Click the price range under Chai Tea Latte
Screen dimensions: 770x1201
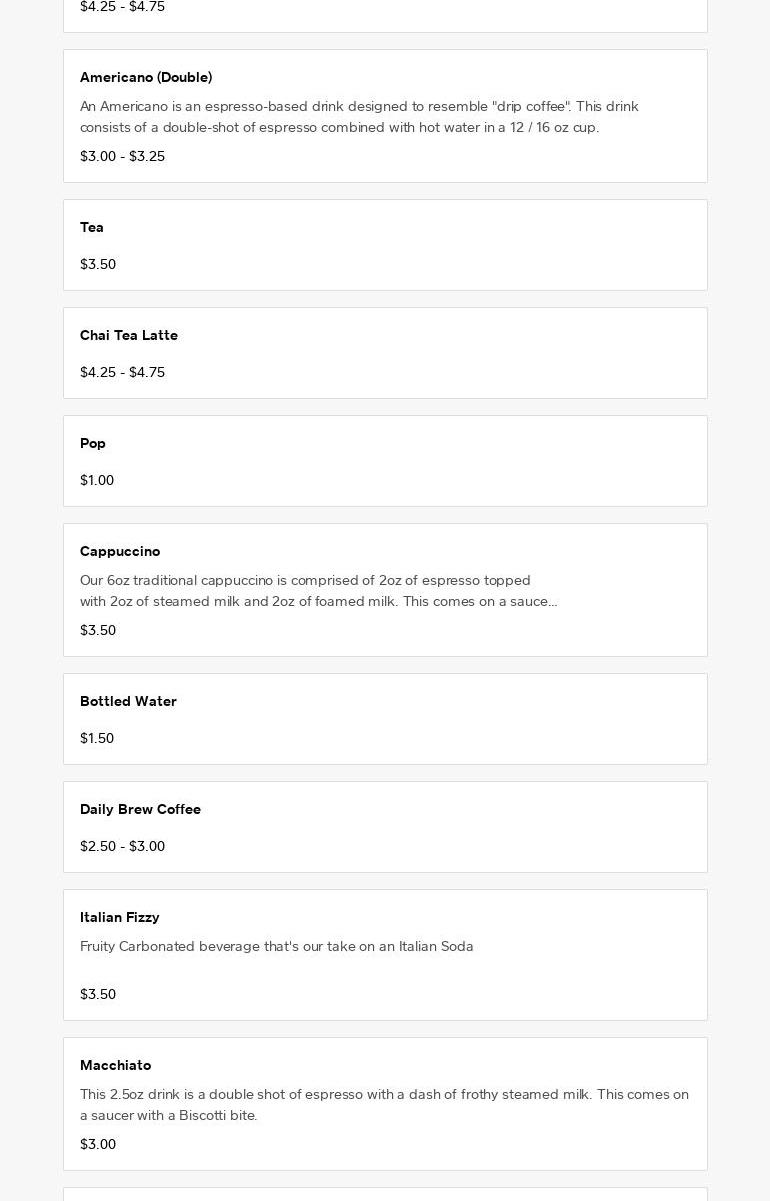pos(122,372)
